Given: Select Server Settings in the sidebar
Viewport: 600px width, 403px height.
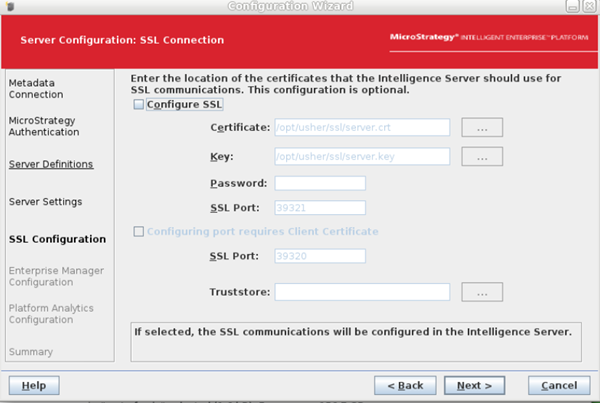Looking at the screenshot, I should coord(45,202).
